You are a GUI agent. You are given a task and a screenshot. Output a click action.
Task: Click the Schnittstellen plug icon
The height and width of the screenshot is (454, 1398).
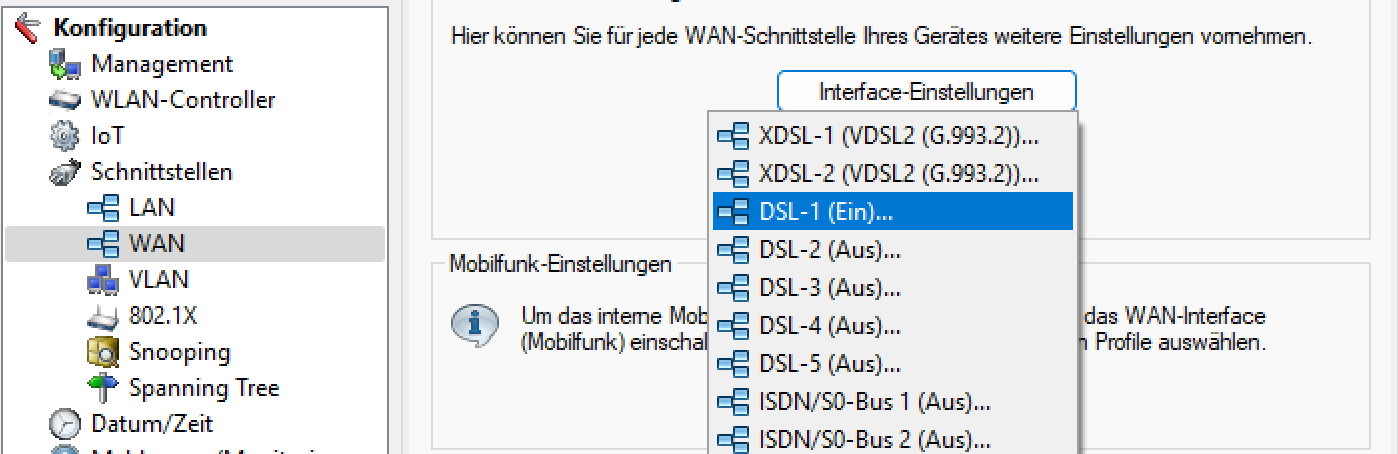(x=64, y=172)
